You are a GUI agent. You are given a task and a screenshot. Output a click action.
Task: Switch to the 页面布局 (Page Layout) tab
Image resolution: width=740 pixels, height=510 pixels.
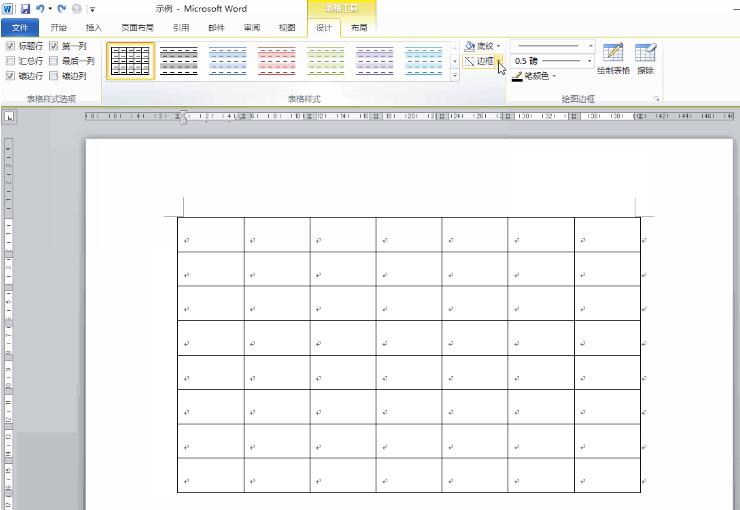click(137, 28)
